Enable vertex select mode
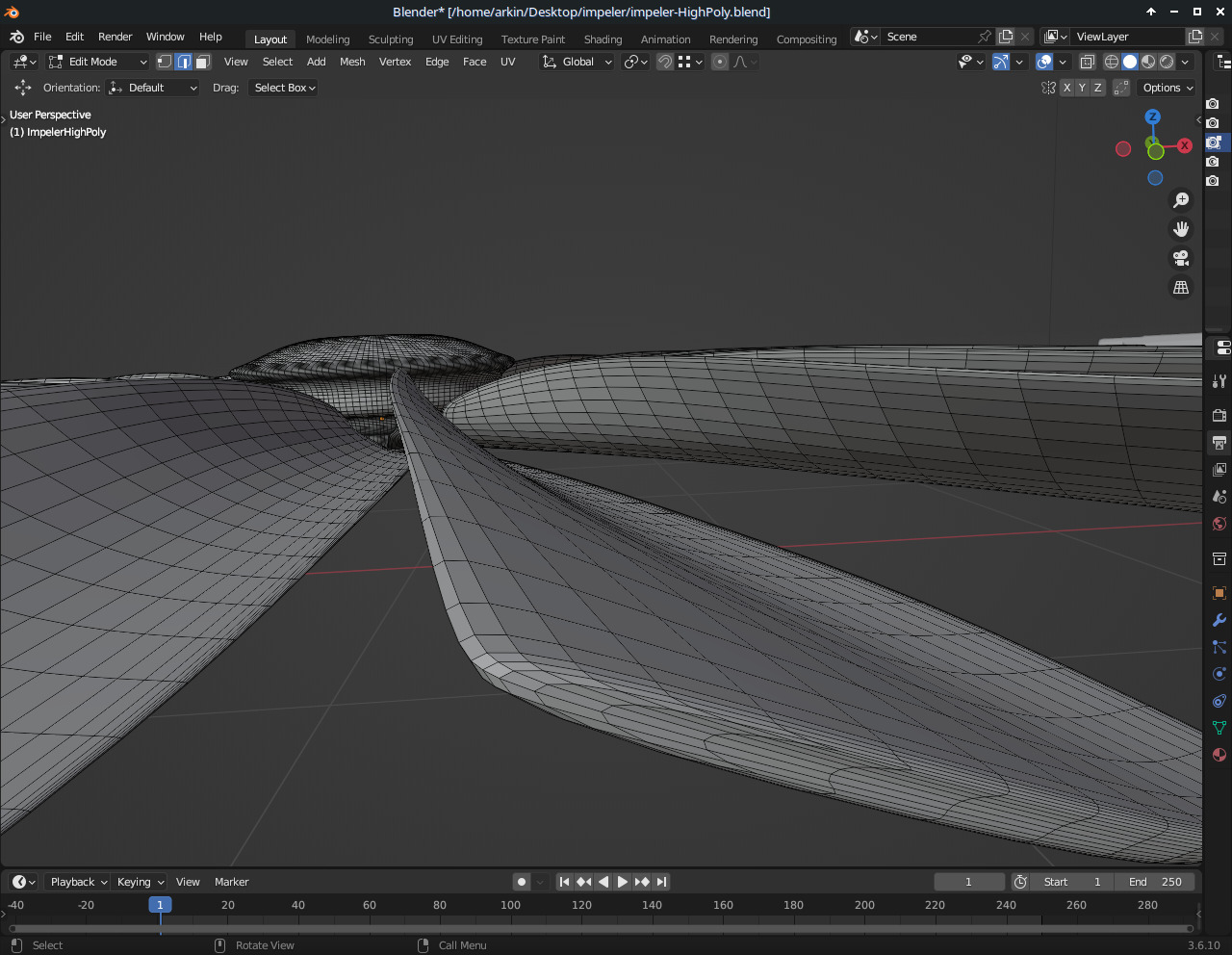The image size is (1232, 955). tap(165, 62)
